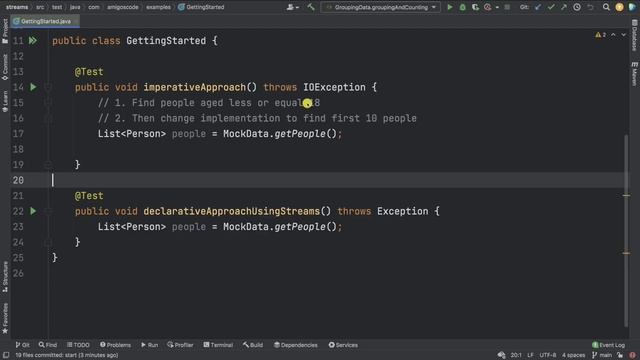Click streams breadcrumb in navigation bar

pyautogui.click(x=17, y=7)
